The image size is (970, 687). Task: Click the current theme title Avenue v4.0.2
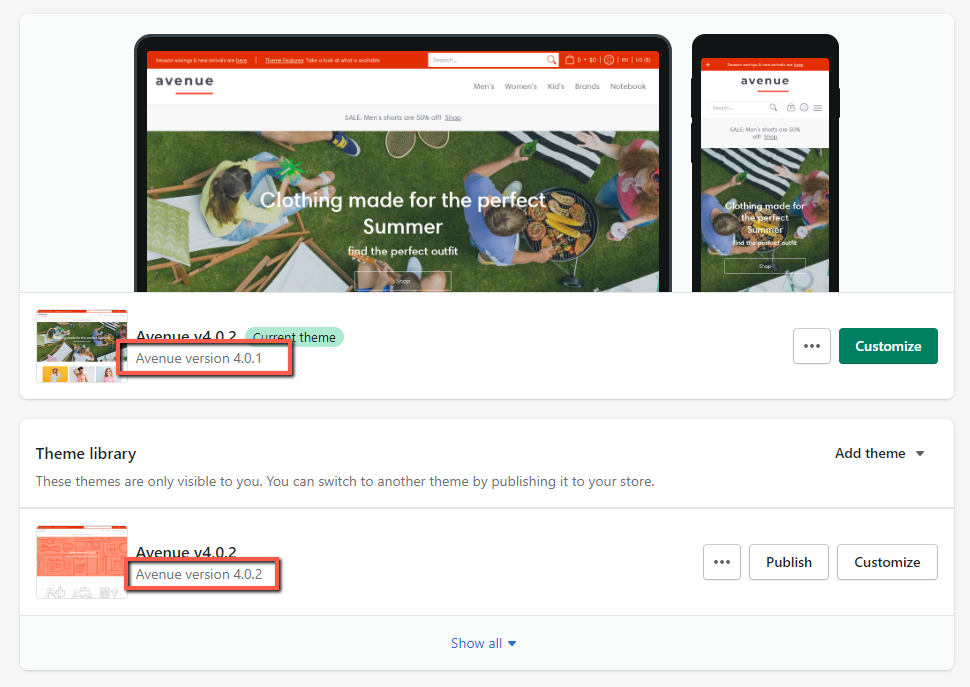pyautogui.click(x=186, y=336)
